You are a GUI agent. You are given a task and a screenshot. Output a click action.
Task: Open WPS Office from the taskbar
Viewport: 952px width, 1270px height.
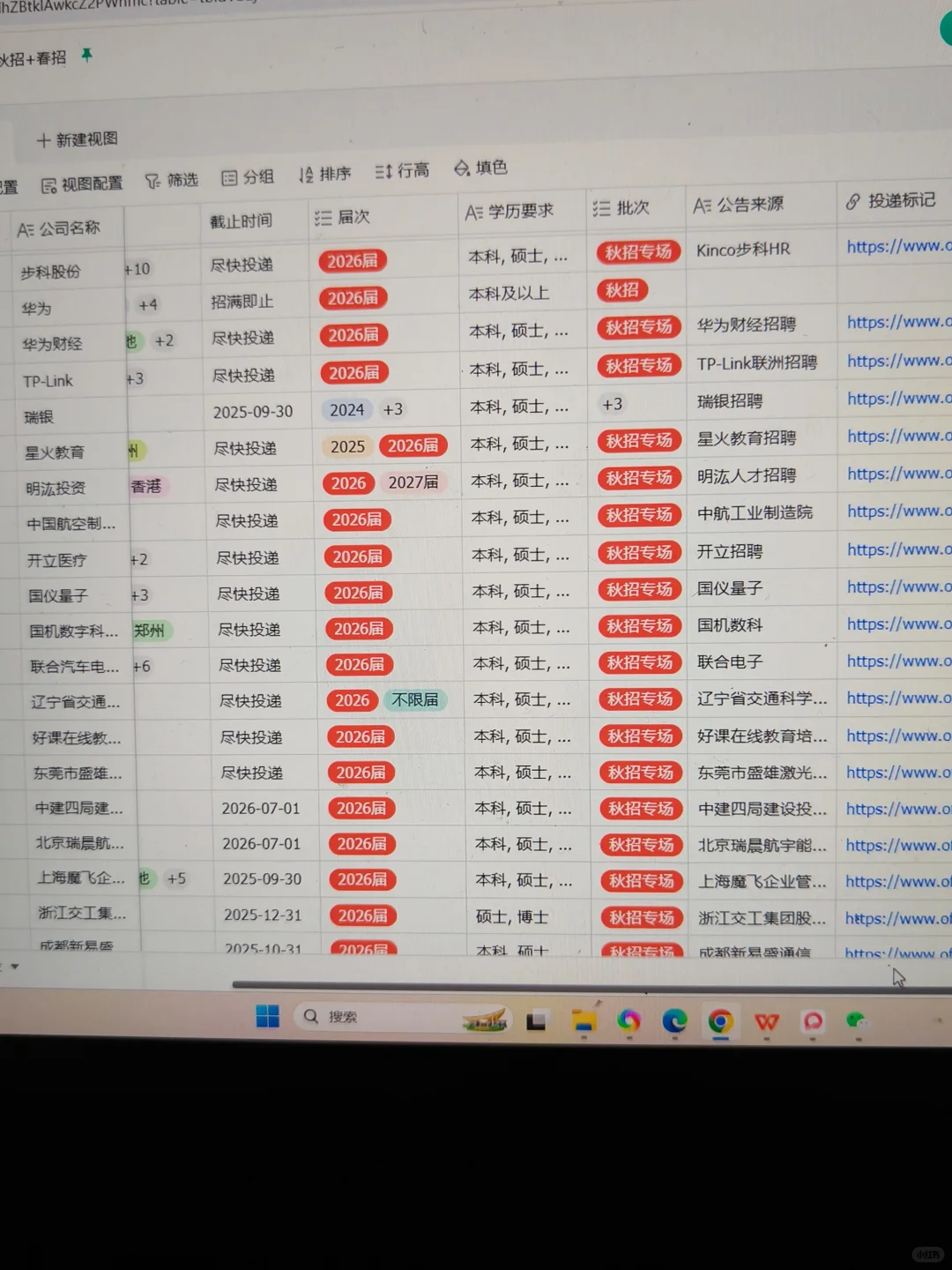click(767, 1022)
